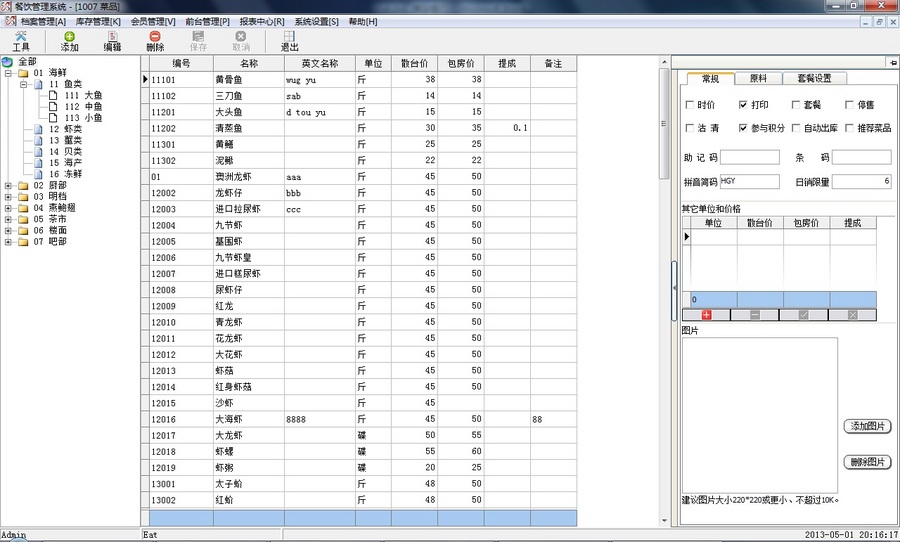Open the 档案管理[A] menu
Viewport: 900px width, 542px height.
click(x=43, y=21)
